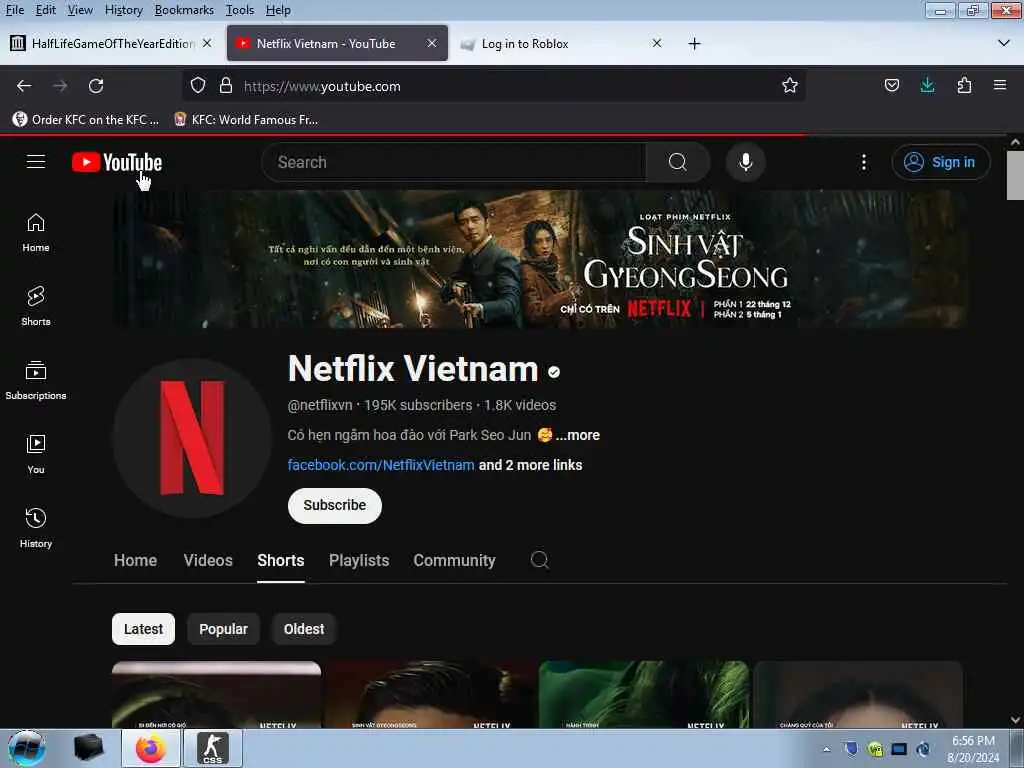This screenshot has height=768, width=1024.
Task: Bookmark this page with star icon
Action: click(790, 86)
